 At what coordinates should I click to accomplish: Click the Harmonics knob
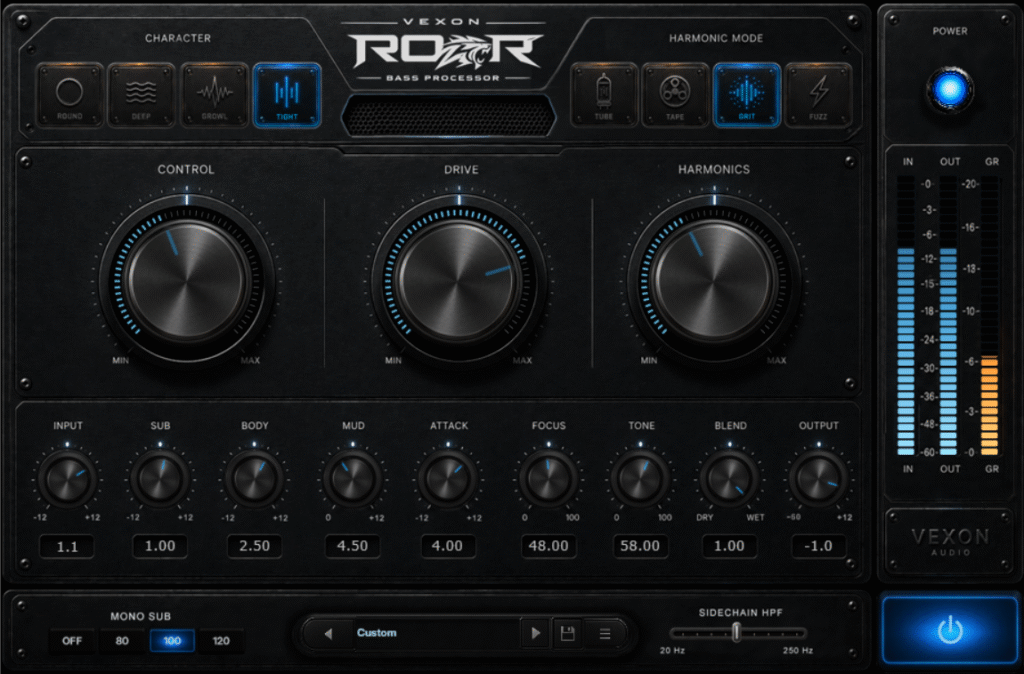(714, 282)
